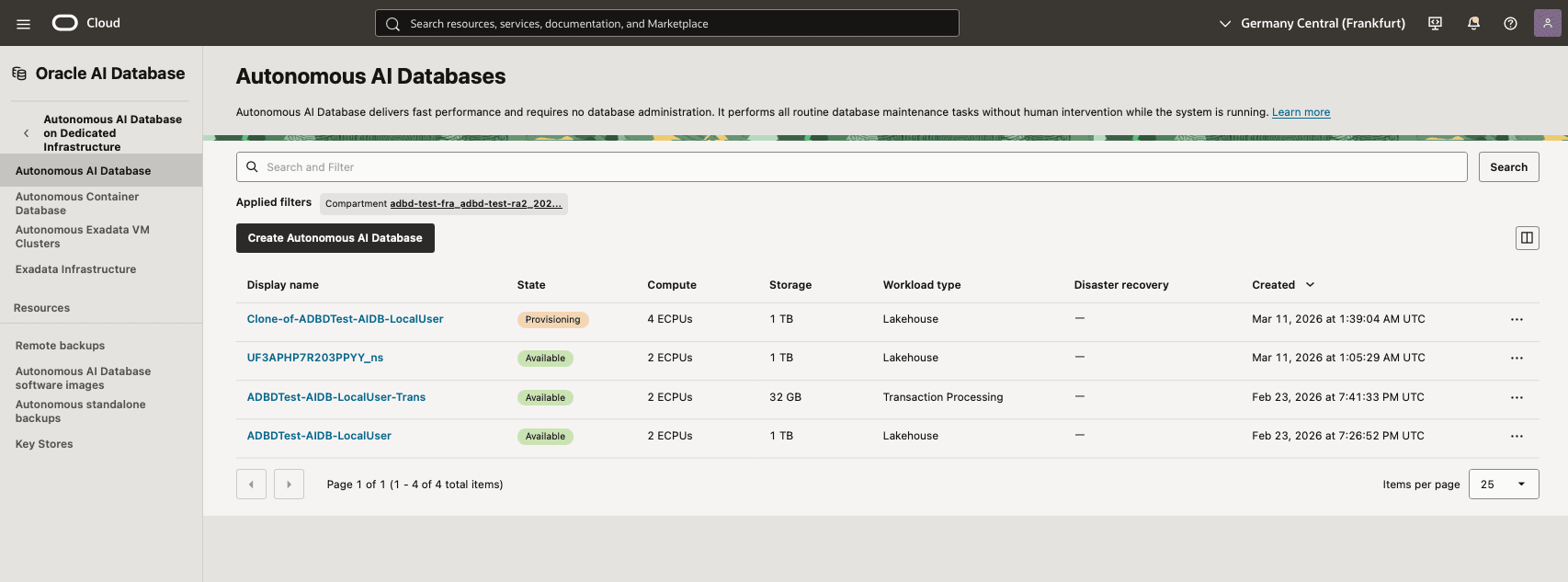
Task: Click the Oracle AI Database sidebar title
Action: pyautogui.click(x=110, y=74)
